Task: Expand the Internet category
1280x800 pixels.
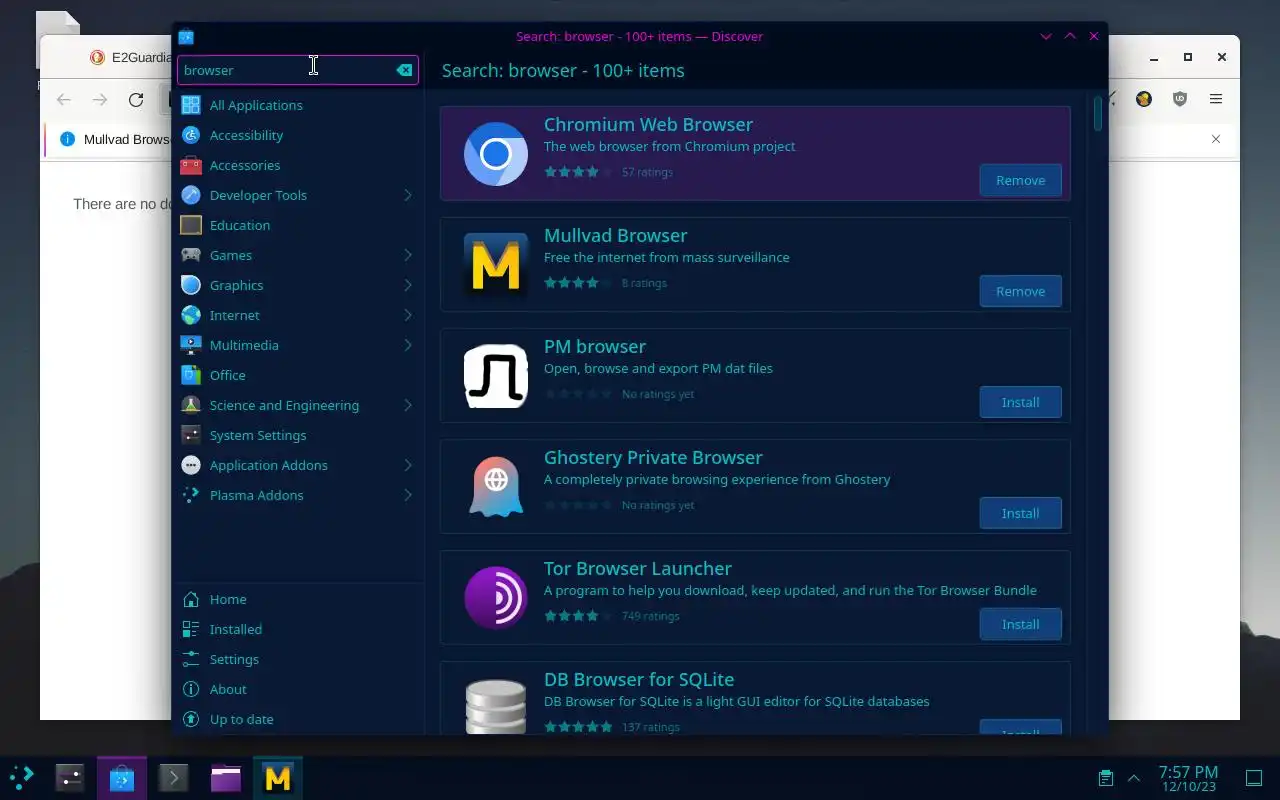Action: 408,315
